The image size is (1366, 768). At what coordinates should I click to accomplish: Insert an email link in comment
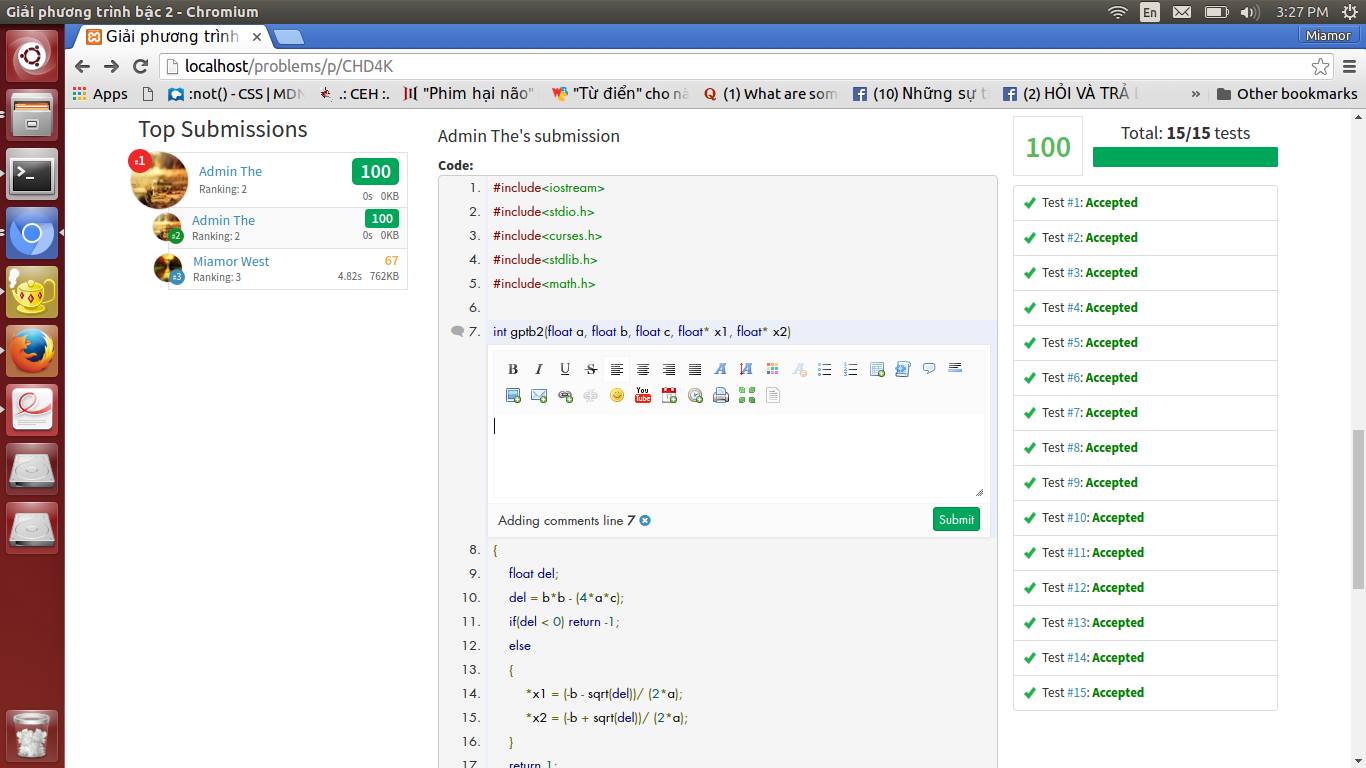[539, 396]
